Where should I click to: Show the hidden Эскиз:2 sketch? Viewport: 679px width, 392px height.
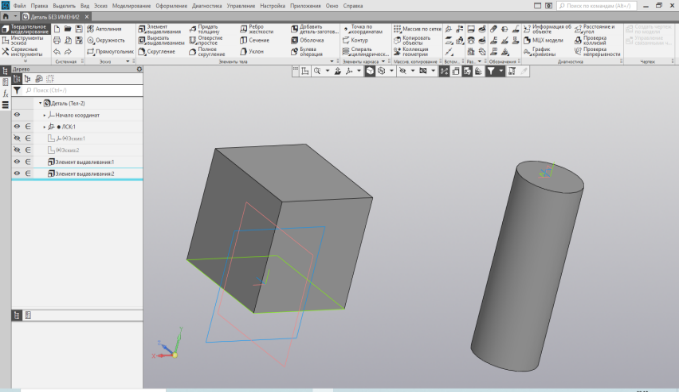point(17,150)
